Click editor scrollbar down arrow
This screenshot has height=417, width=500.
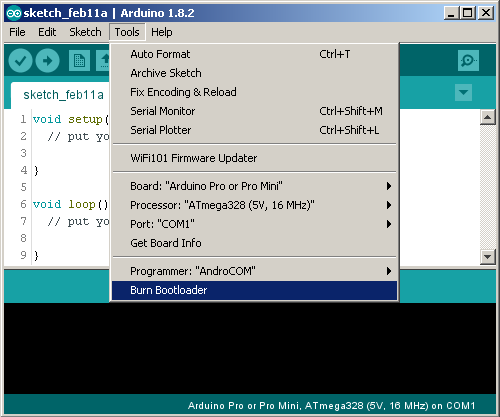tap(488, 257)
